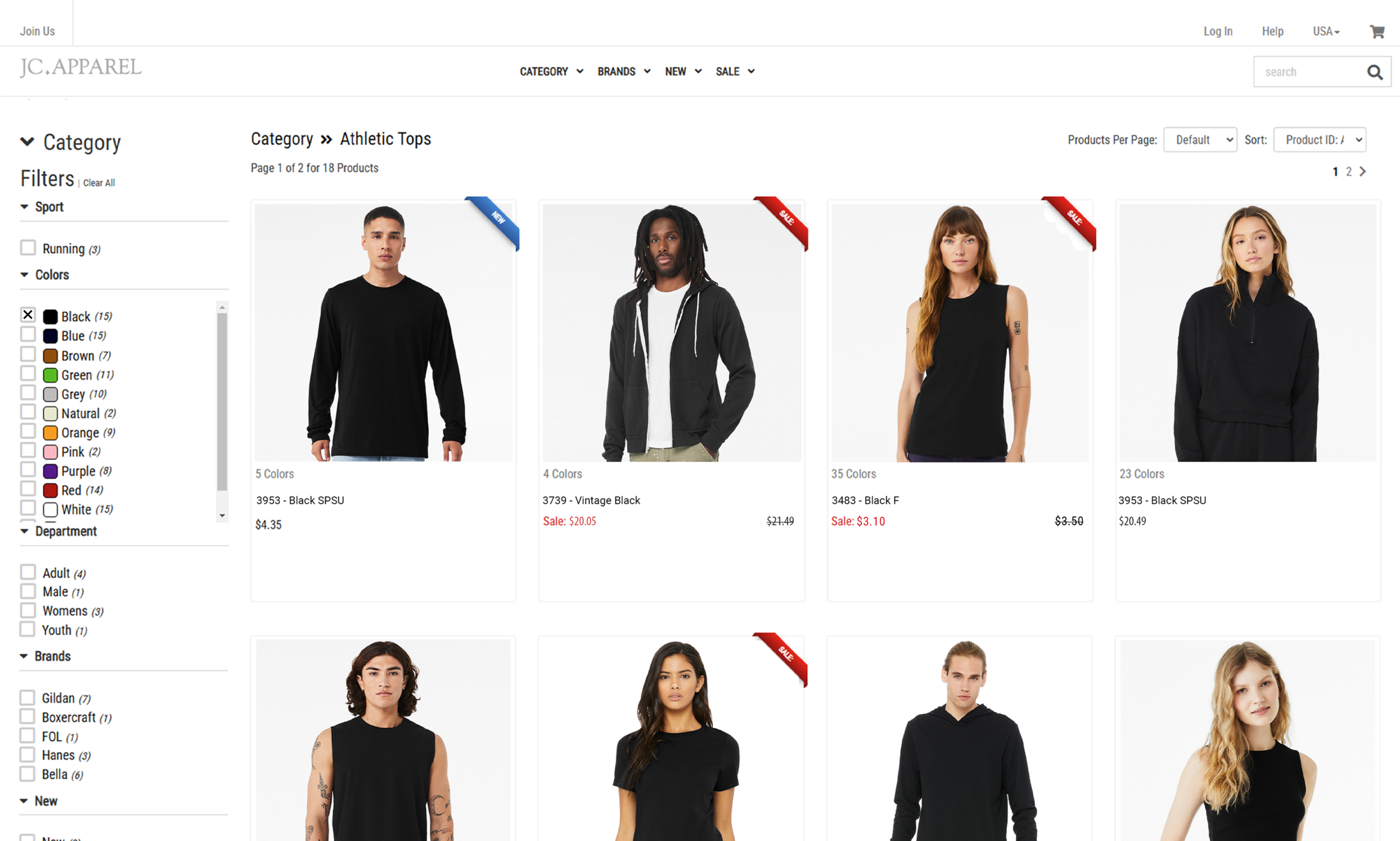Open the BRANDS navigation menu
Image resolution: width=1400 pixels, height=841 pixels.
tap(623, 71)
